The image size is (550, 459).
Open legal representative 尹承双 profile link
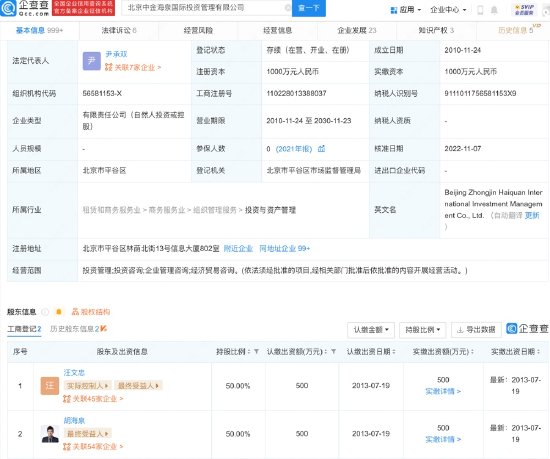click(x=116, y=54)
